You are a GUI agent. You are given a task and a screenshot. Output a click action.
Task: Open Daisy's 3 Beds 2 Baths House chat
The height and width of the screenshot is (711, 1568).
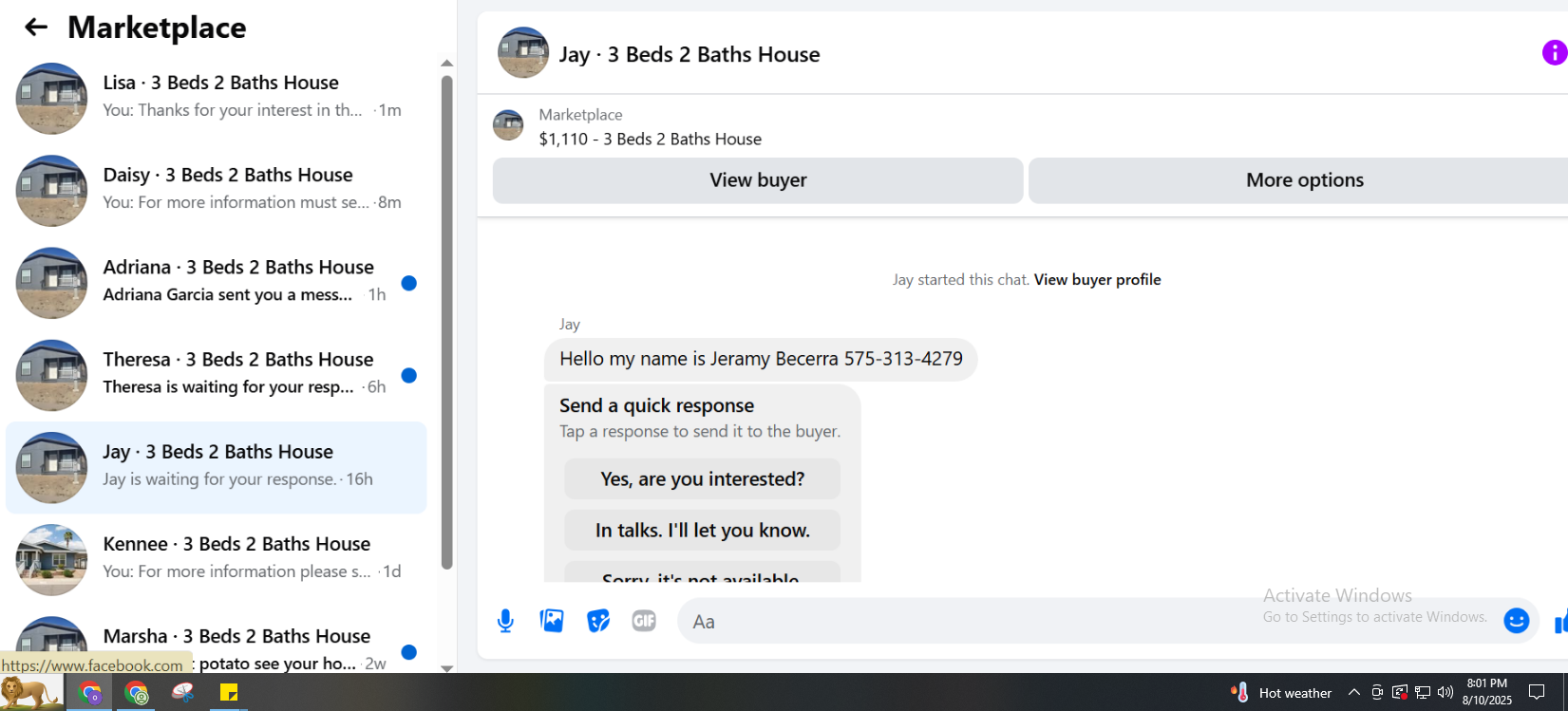217,190
